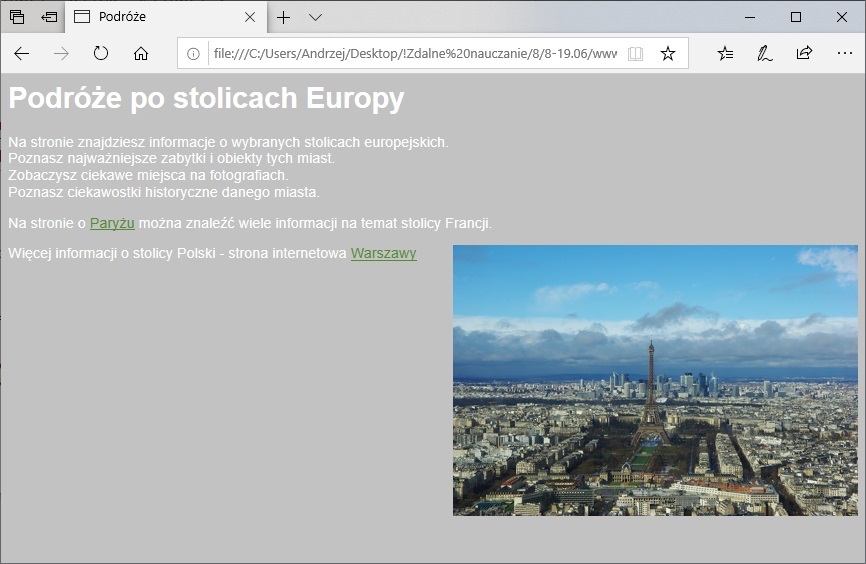
Task: Open Settings and more menu
Action: (844, 54)
